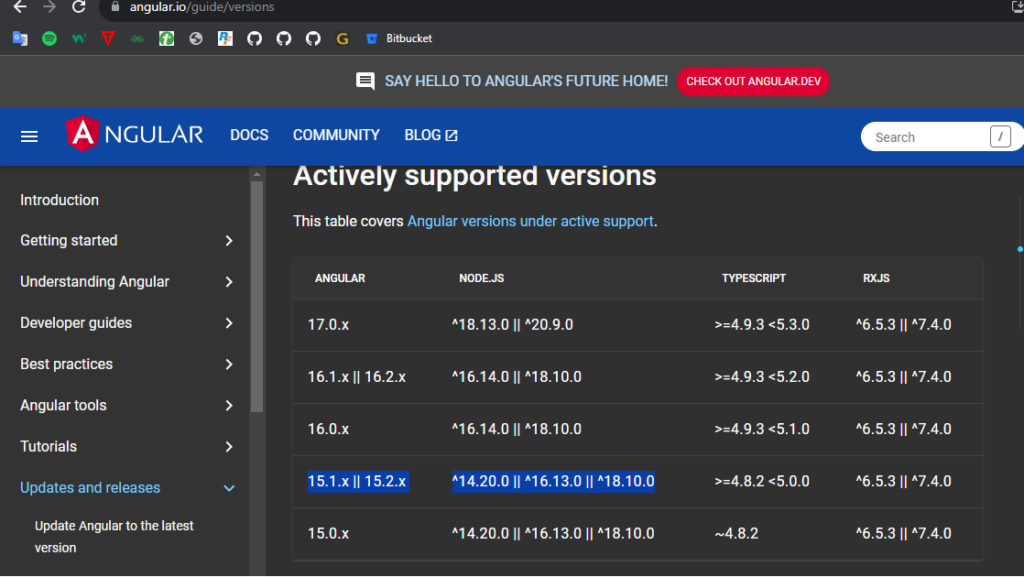
Task: Reload the page with the refresh icon
Action: pos(78,7)
